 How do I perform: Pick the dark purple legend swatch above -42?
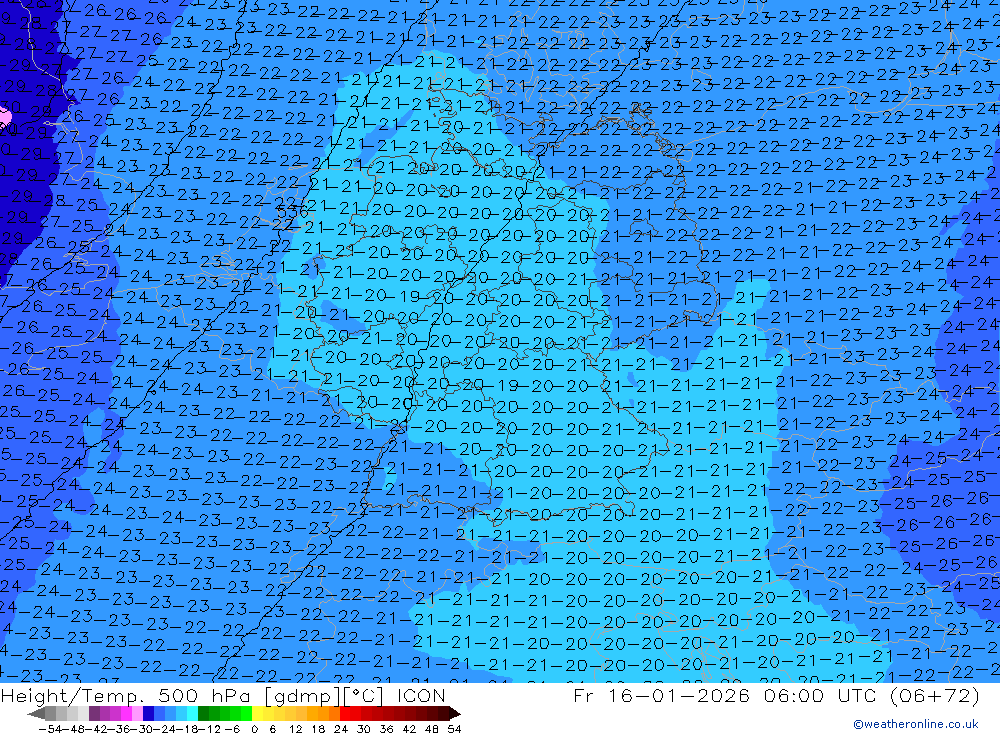pos(94,714)
